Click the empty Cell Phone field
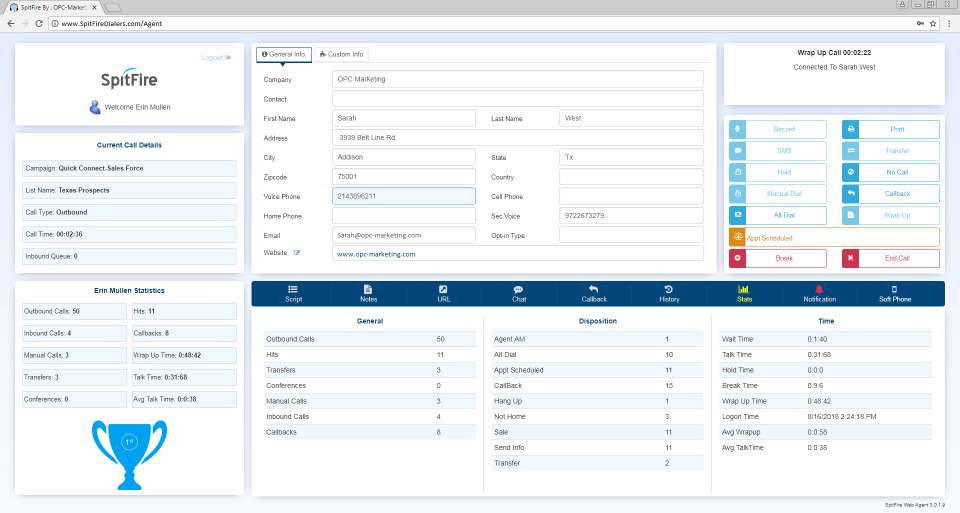The image size is (960, 513). (x=631, y=197)
